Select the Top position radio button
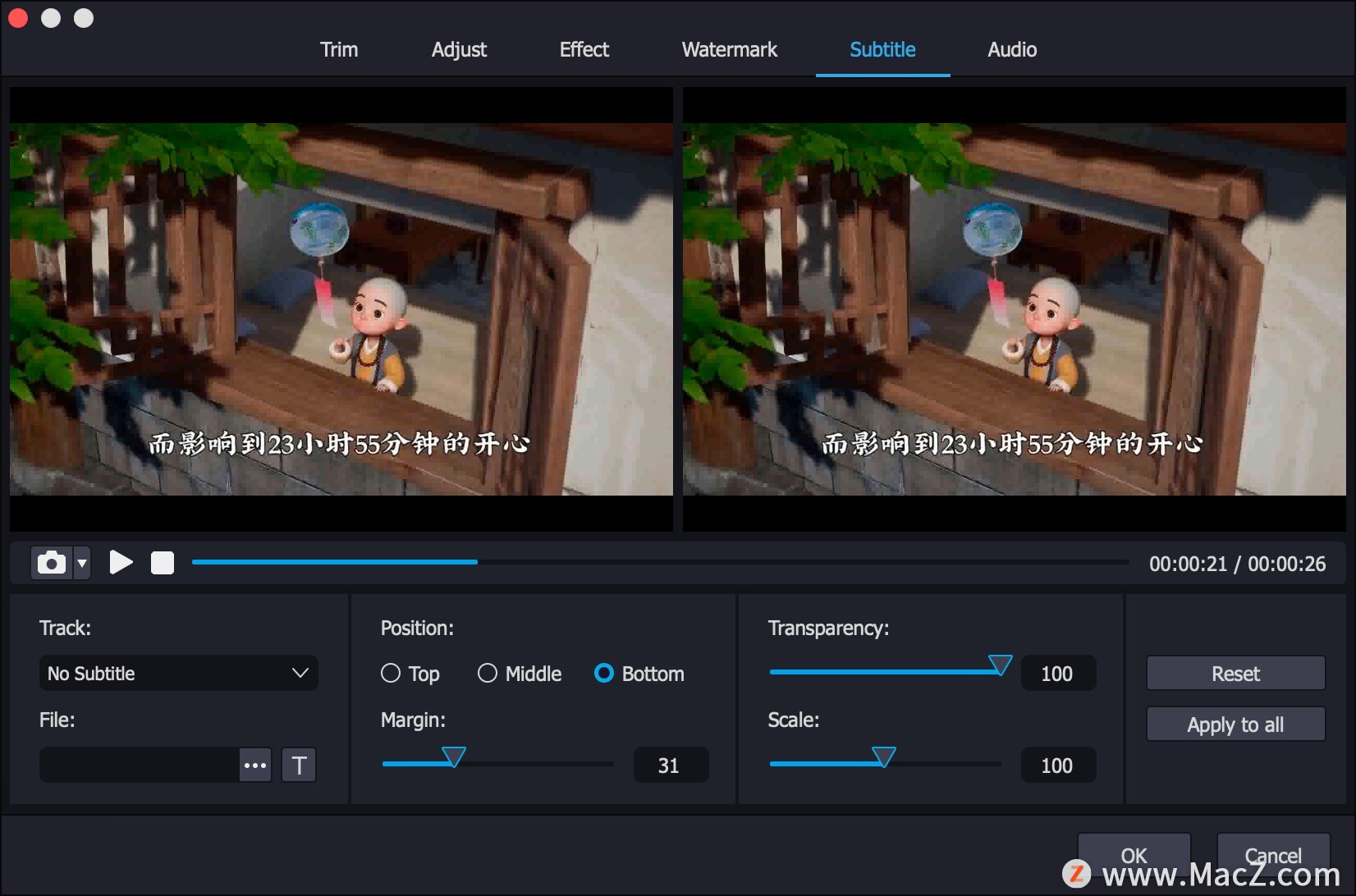This screenshot has width=1356, height=896. tap(391, 674)
